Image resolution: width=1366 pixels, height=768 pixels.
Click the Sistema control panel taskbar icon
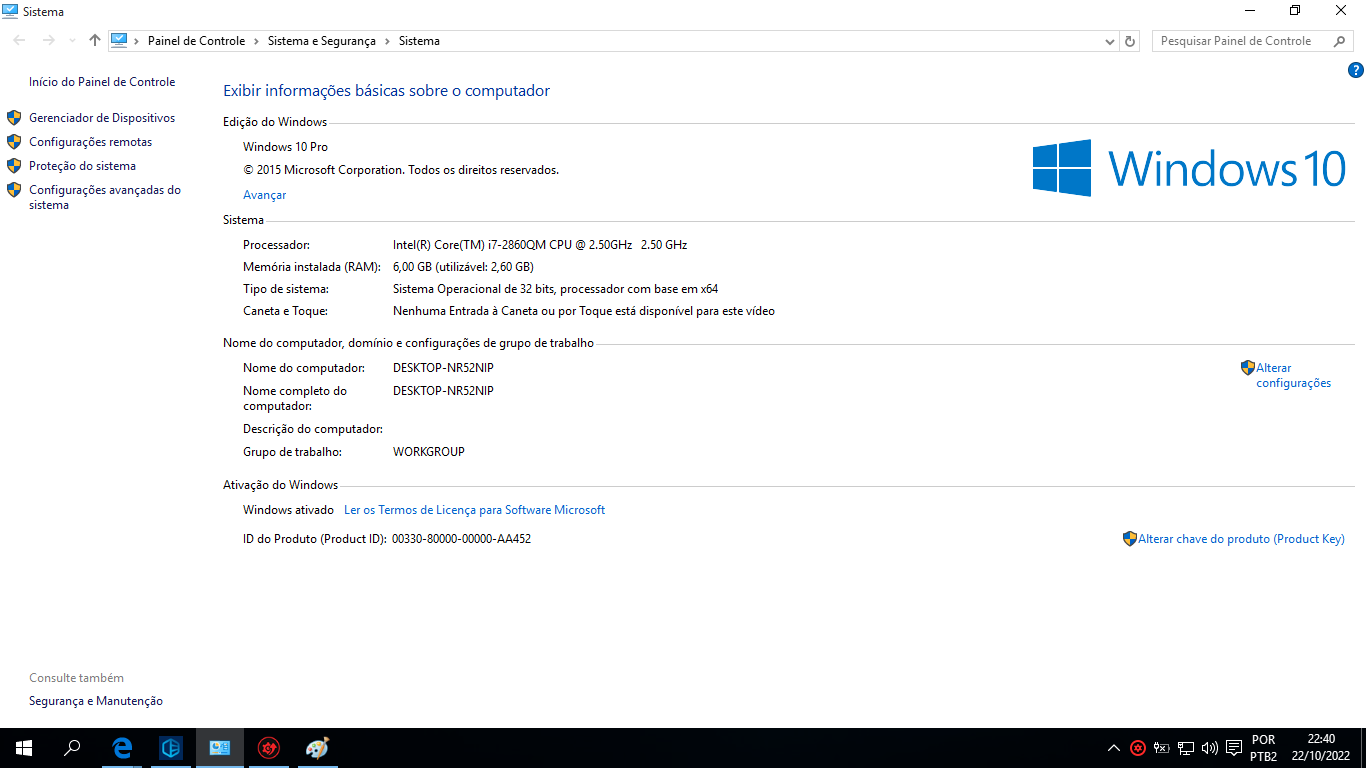[x=220, y=747]
